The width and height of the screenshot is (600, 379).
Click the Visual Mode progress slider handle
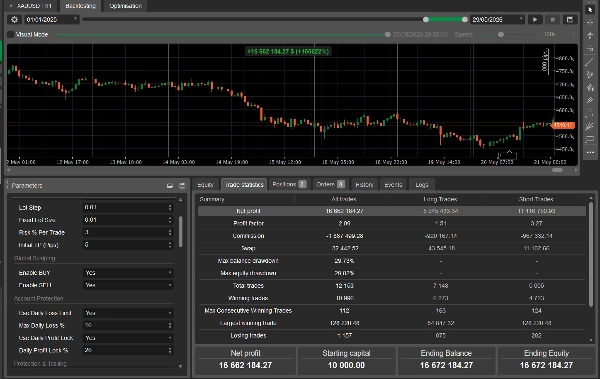tap(388, 34)
